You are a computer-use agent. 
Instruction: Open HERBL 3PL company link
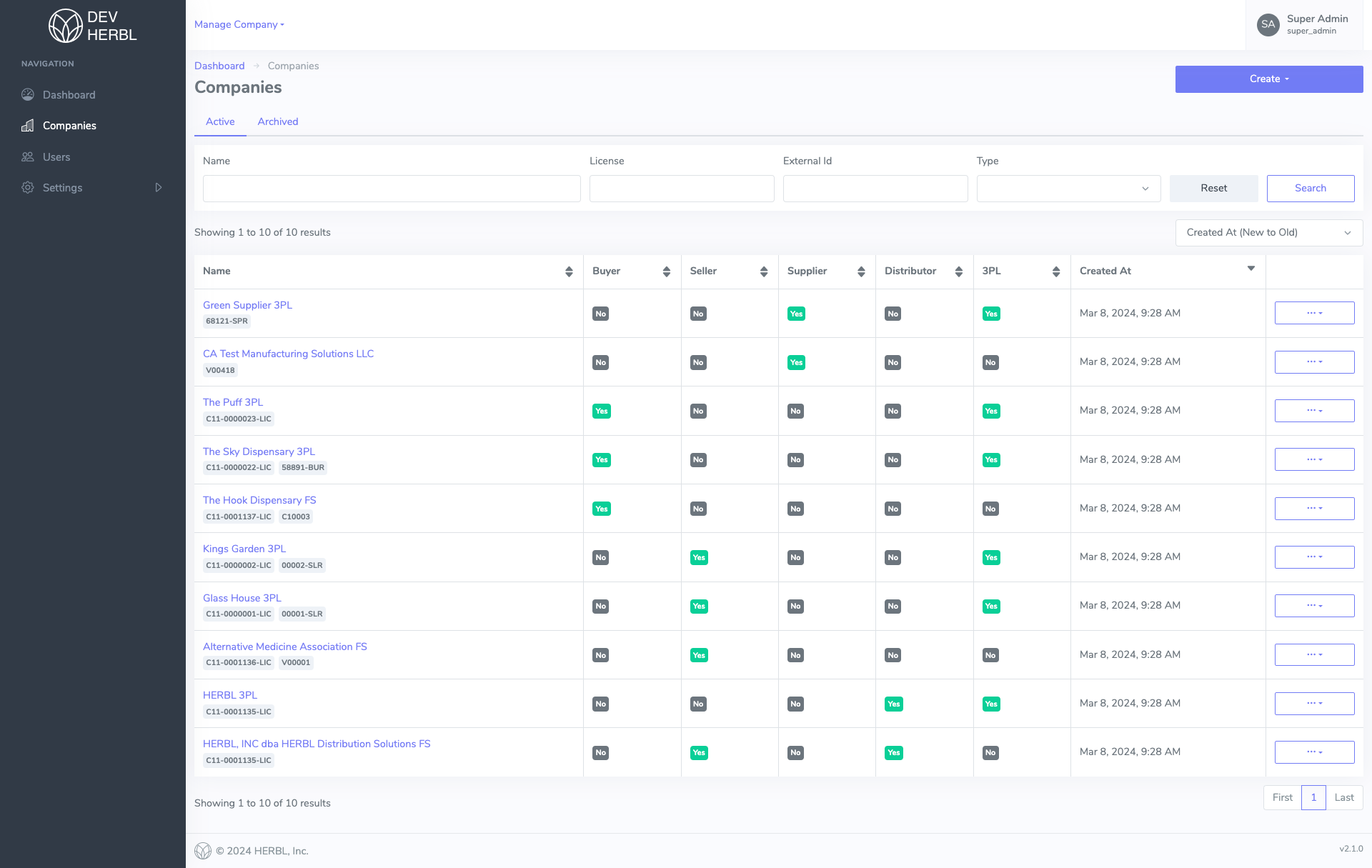[230, 695]
